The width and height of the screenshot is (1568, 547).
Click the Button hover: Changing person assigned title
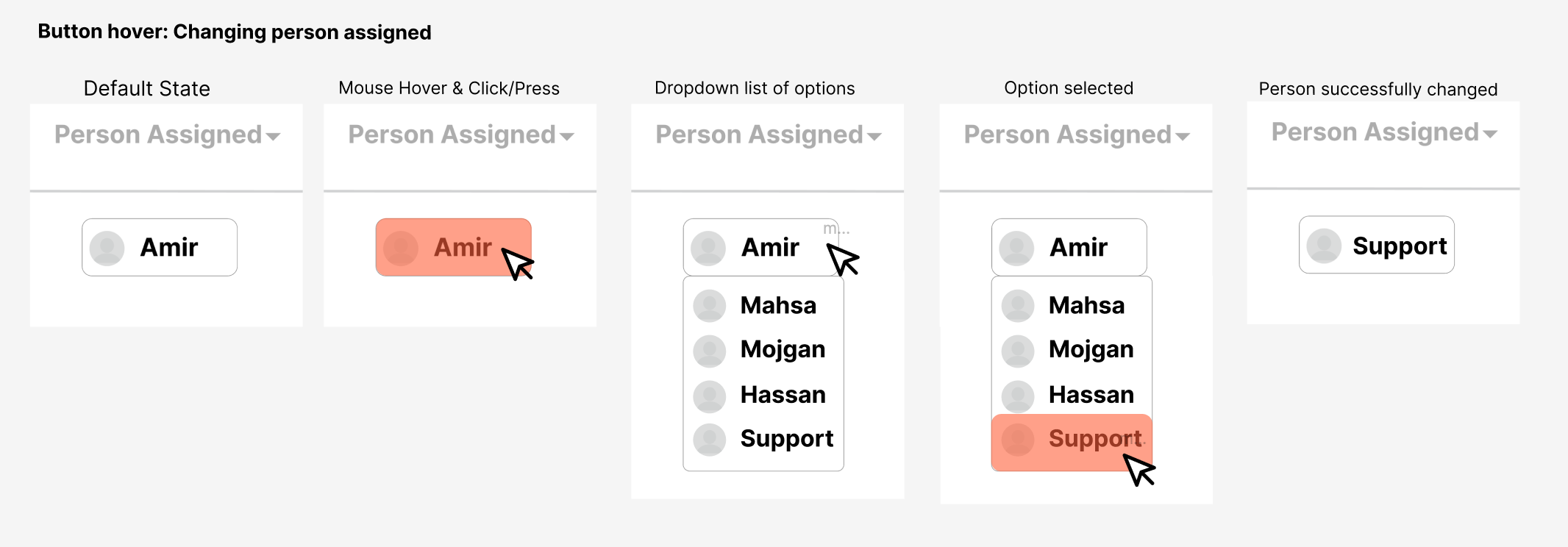(235, 32)
